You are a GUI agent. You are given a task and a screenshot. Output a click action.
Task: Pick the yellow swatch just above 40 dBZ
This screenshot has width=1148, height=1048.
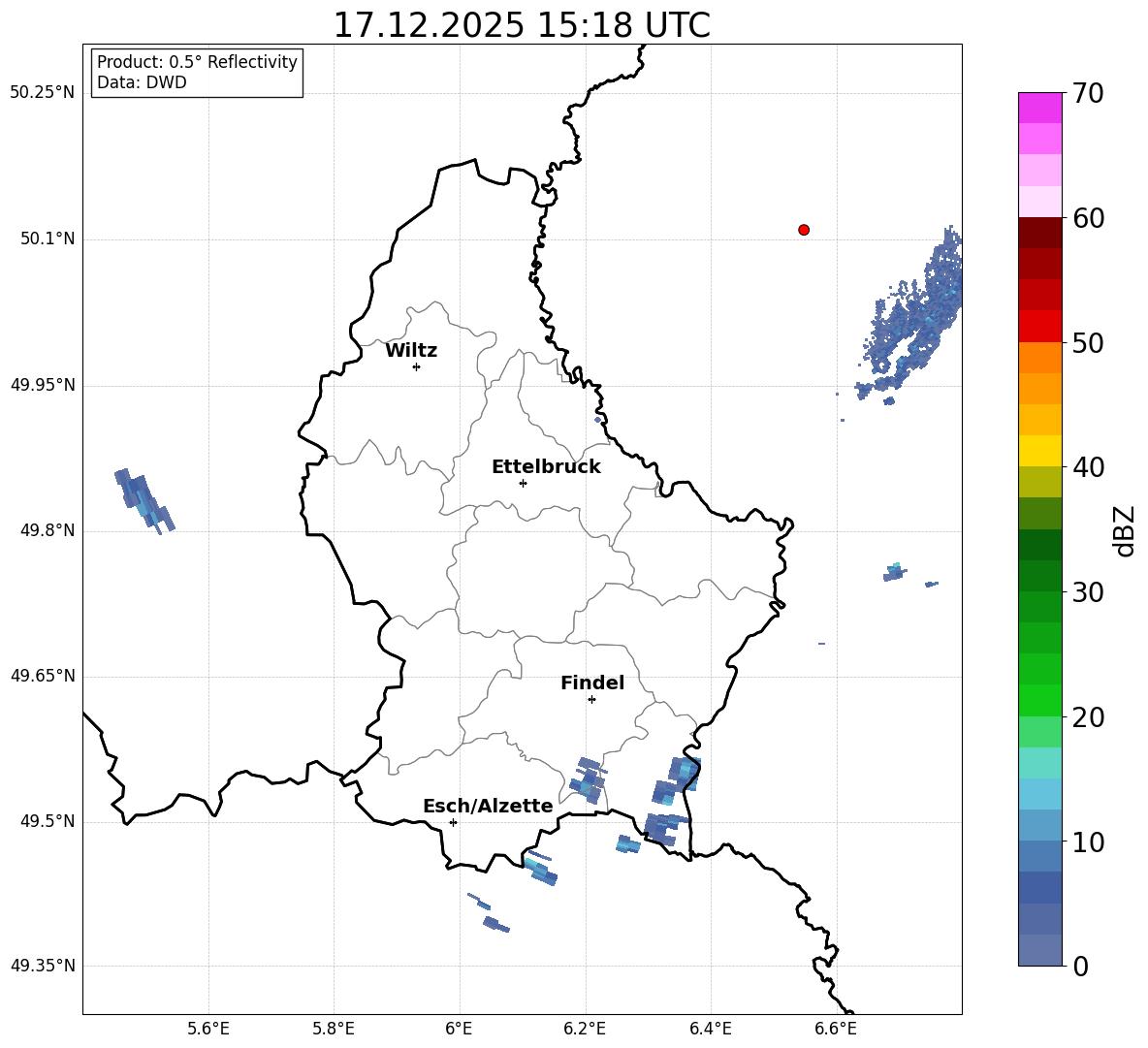(1039, 451)
